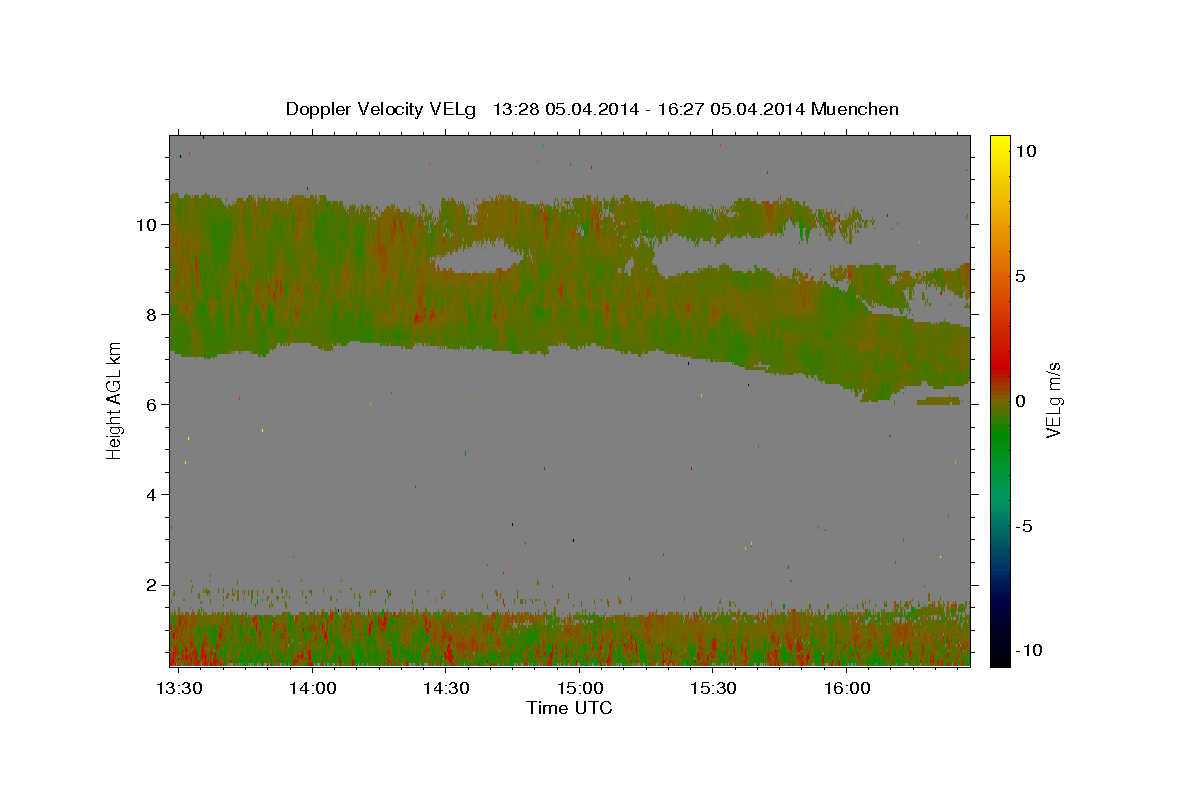The width and height of the screenshot is (1200, 800).
Task: Click the height tick label 8
Action: click(152, 314)
